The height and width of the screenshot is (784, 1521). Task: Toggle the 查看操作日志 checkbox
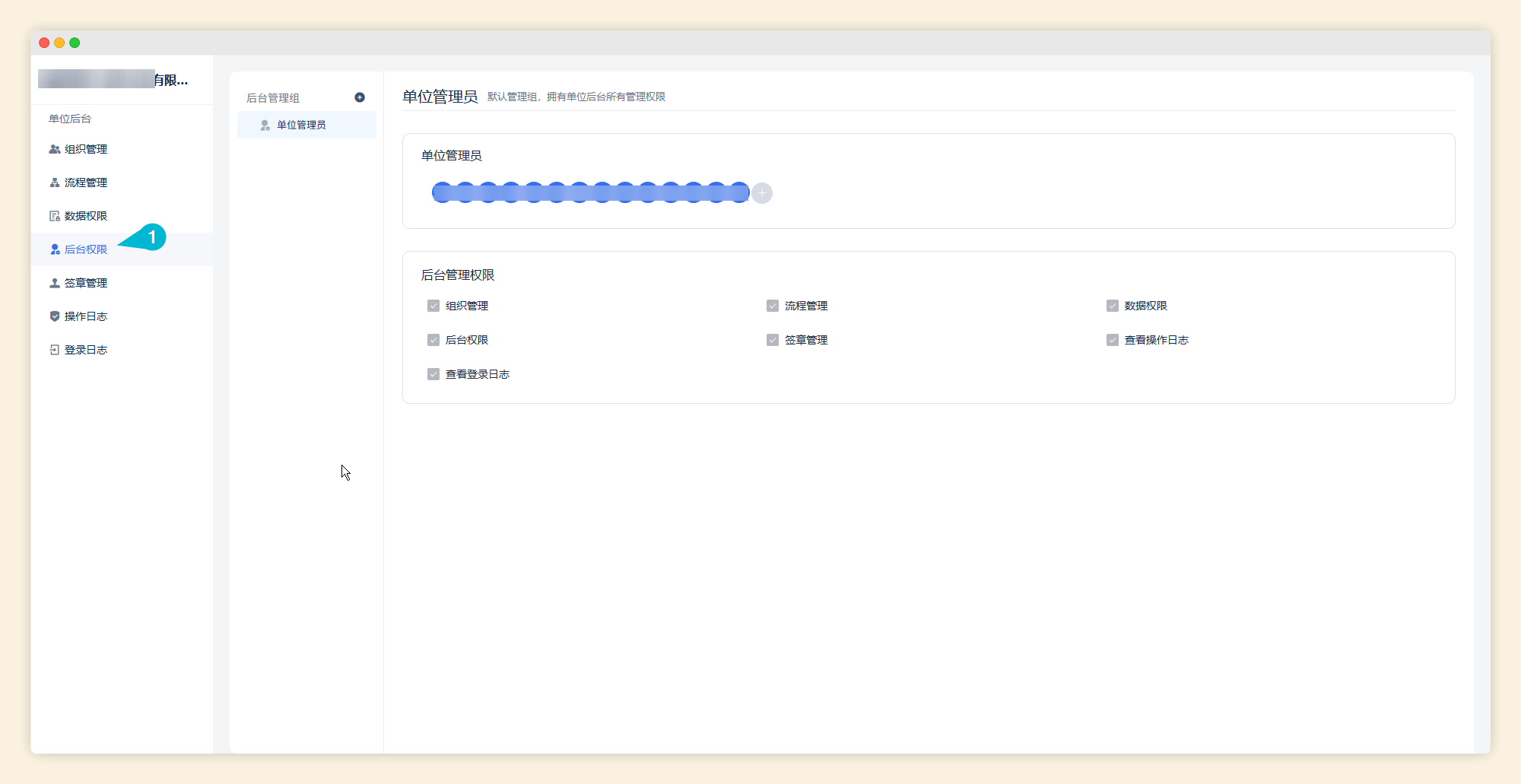click(x=1113, y=340)
